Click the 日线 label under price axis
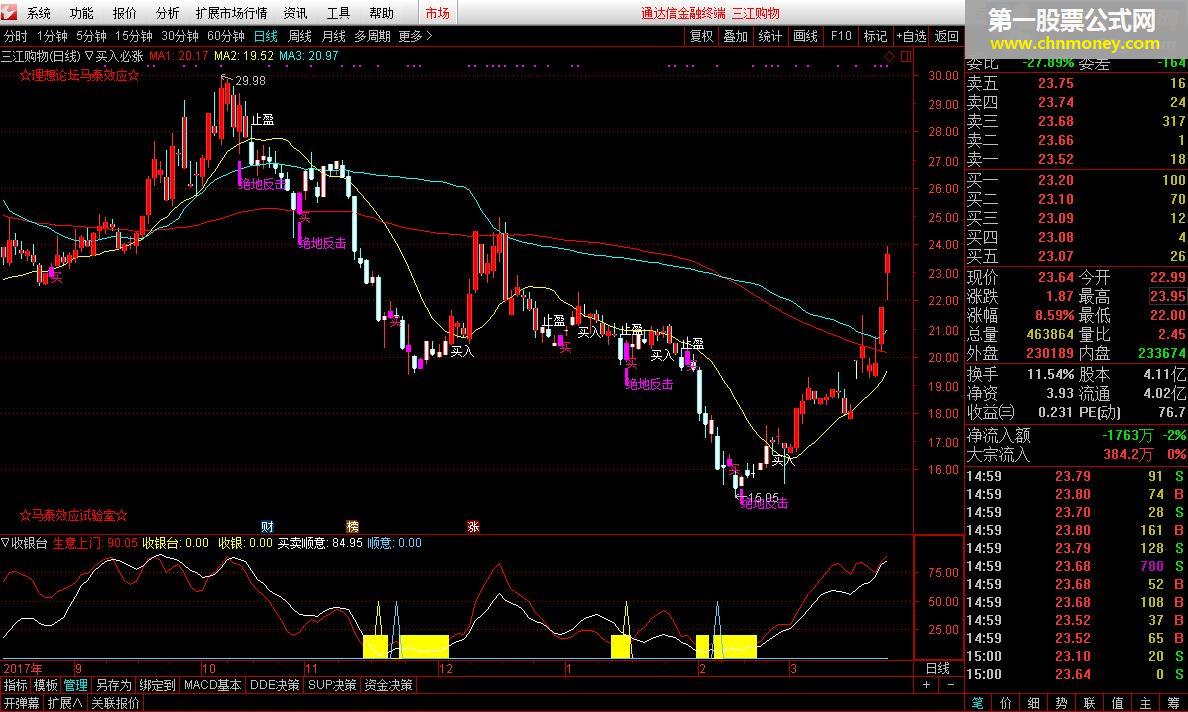This screenshot has width=1188, height=712. (938, 668)
